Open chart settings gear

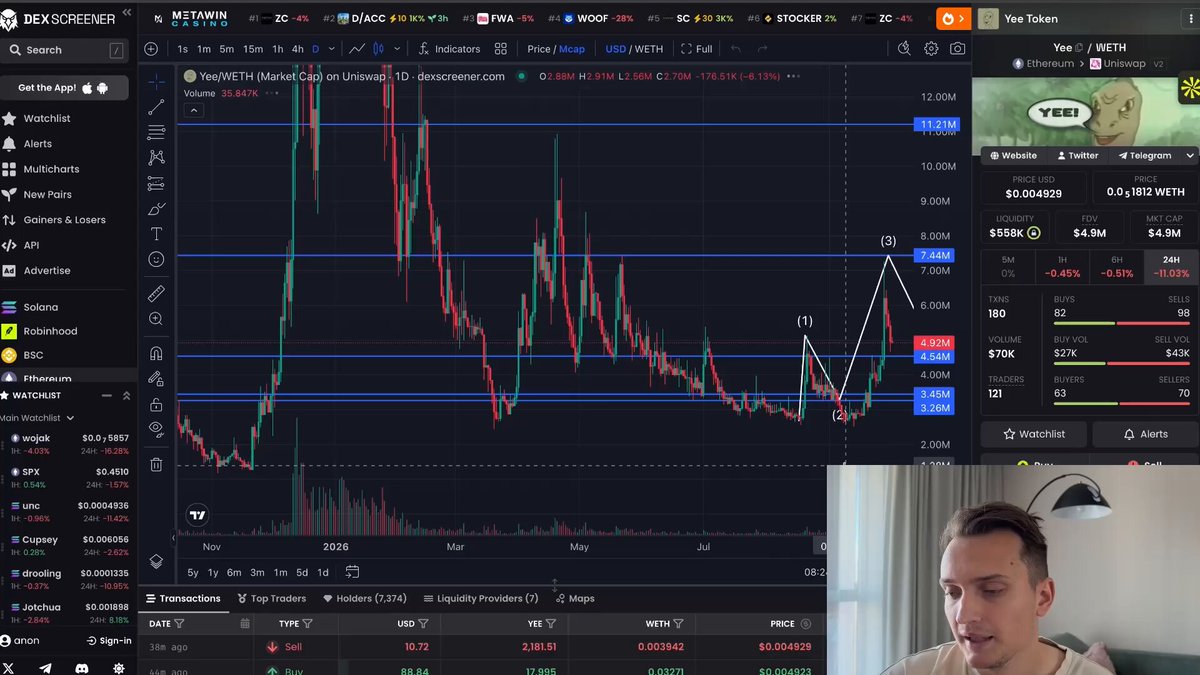[931, 49]
